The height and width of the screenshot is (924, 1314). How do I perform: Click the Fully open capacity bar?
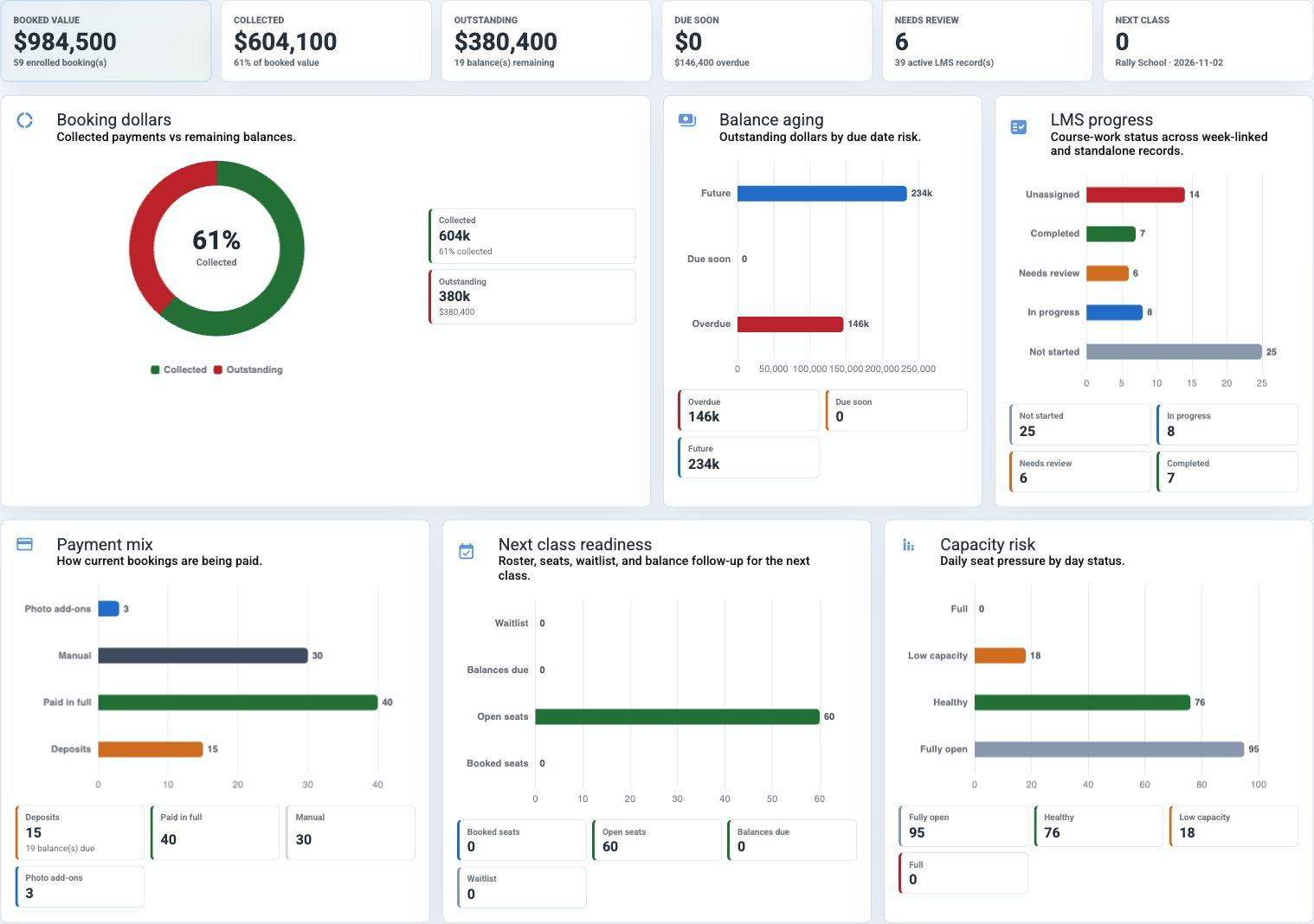(1110, 749)
